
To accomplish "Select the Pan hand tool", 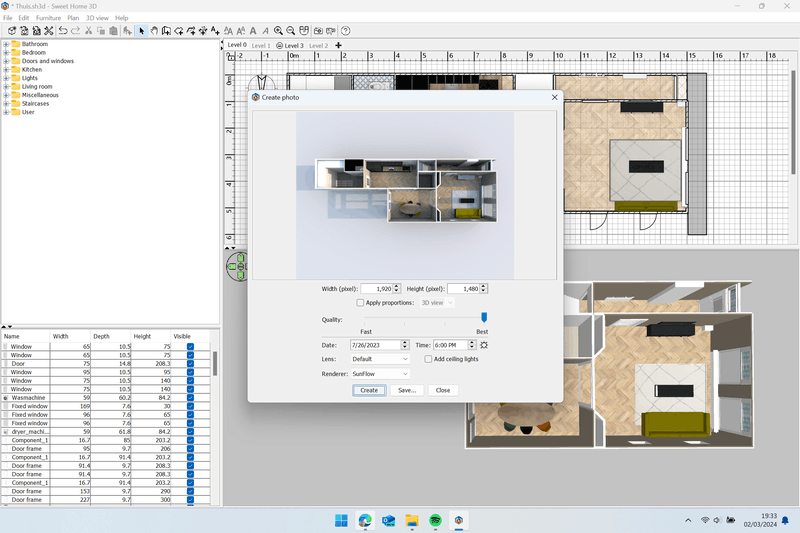I will point(154,31).
